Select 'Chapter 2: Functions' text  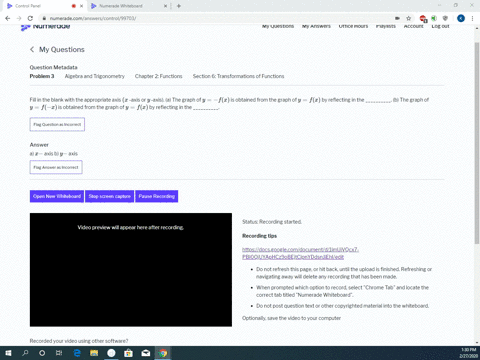(159, 76)
